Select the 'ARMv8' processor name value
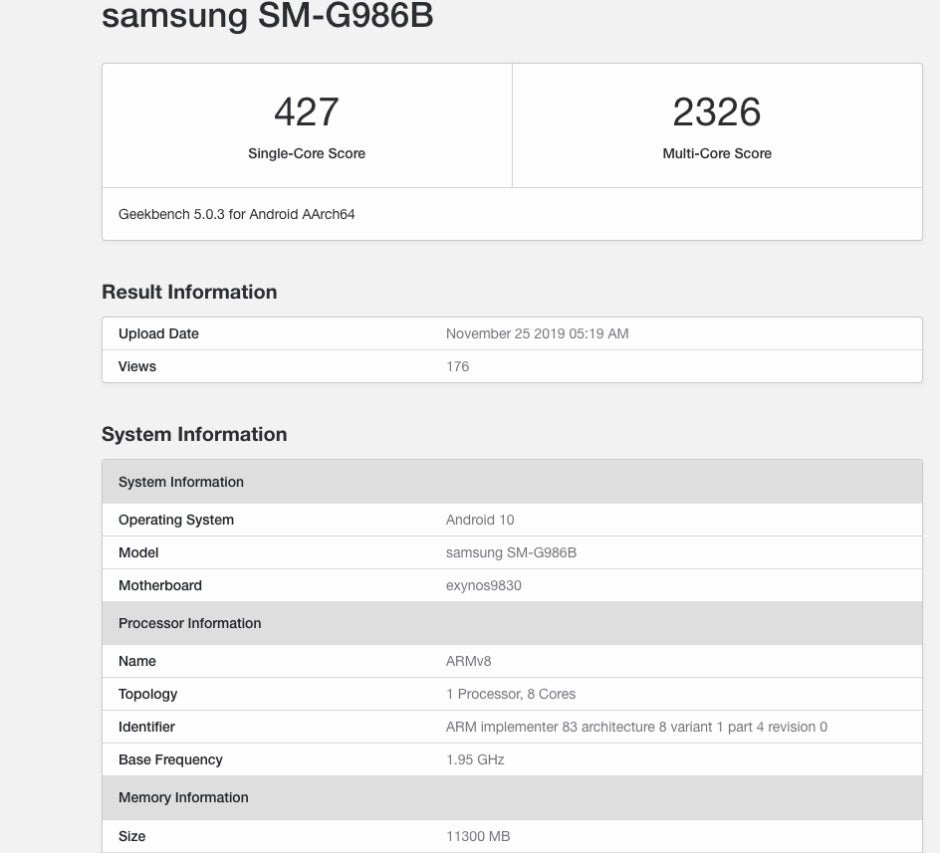The width and height of the screenshot is (940, 853). tap(468, 661)
